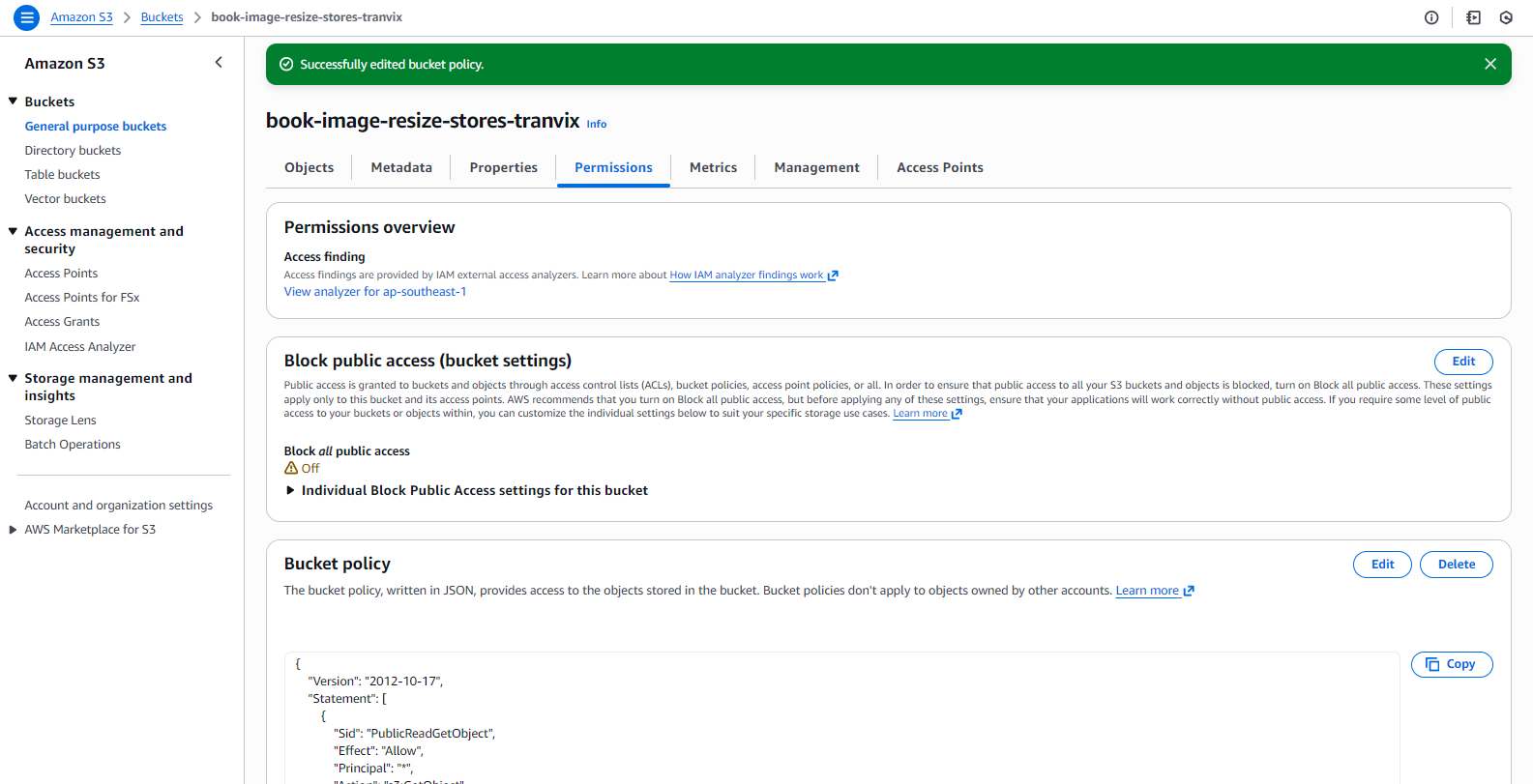Open Directory buckets in sidebar
This screenshot has width=1533, height=784.
73,151
